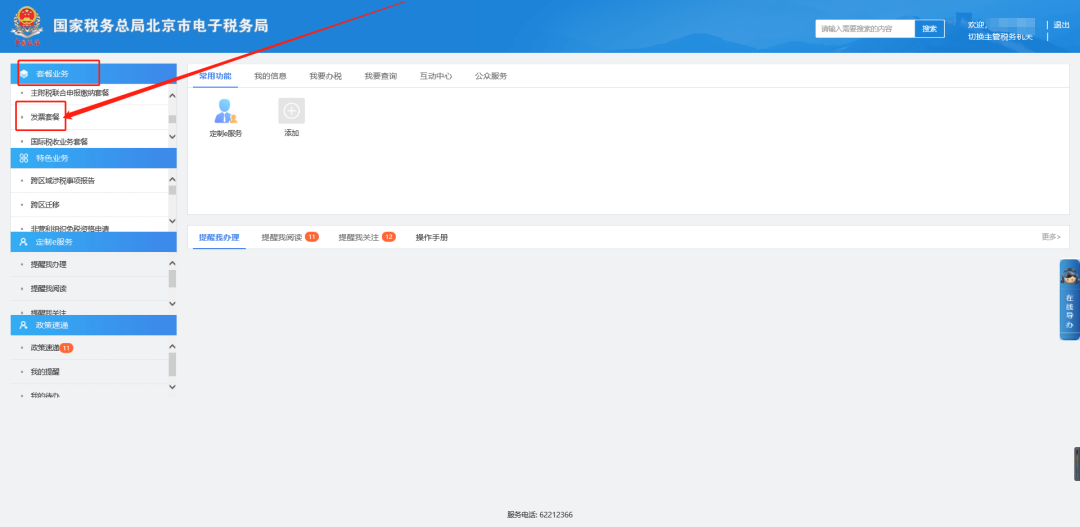1080x527 pixels.
Task: Open 国际税收业务套餐 item
Action: pyautogui.click(x=59, y=141)
